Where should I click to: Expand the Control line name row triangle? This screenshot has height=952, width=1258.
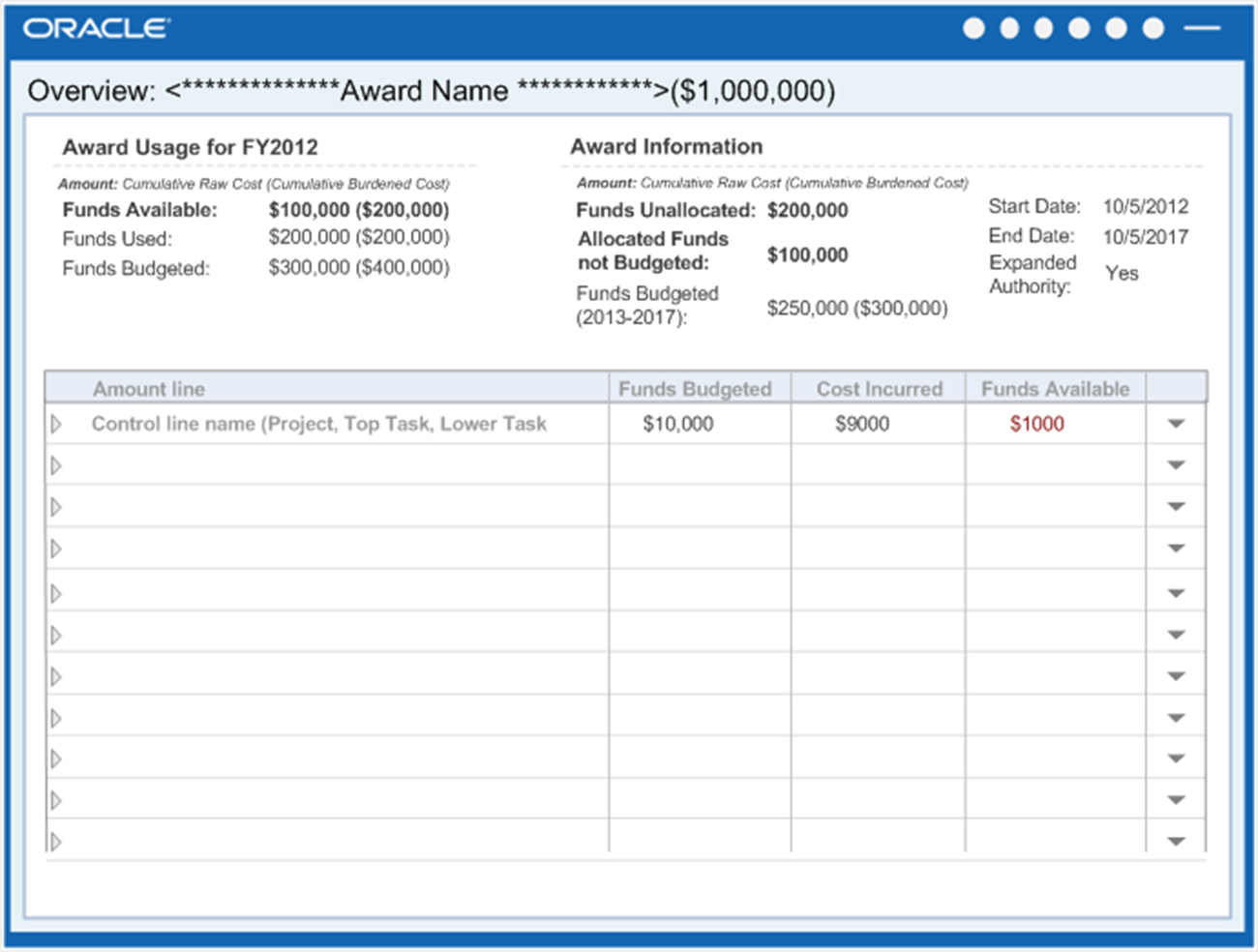pyautogui.click(x=56, y=424)
